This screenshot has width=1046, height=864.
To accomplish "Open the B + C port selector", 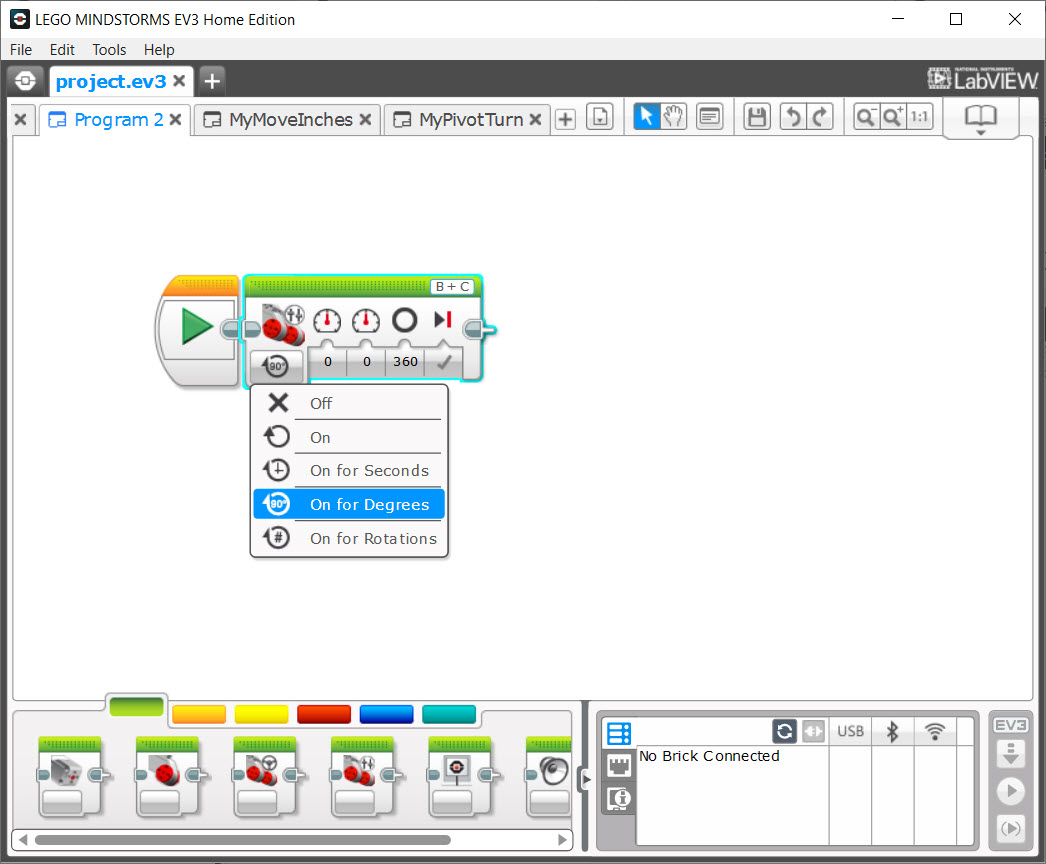I will coord(454,286).
